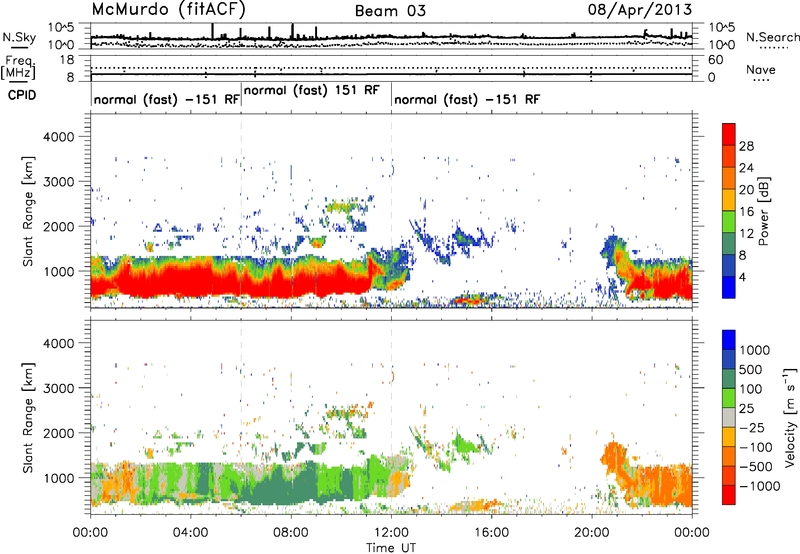This screenshot has height=554, width=800.
Task: Click the CPID row label
Action: pyautogui.click(x=22, y=95)
